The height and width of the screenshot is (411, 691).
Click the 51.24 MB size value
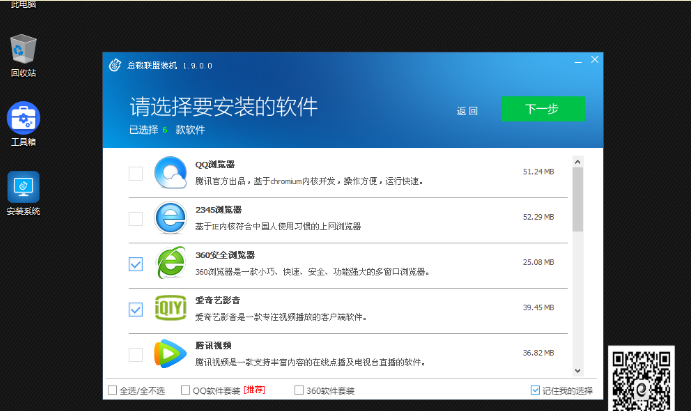coord(539,172)
